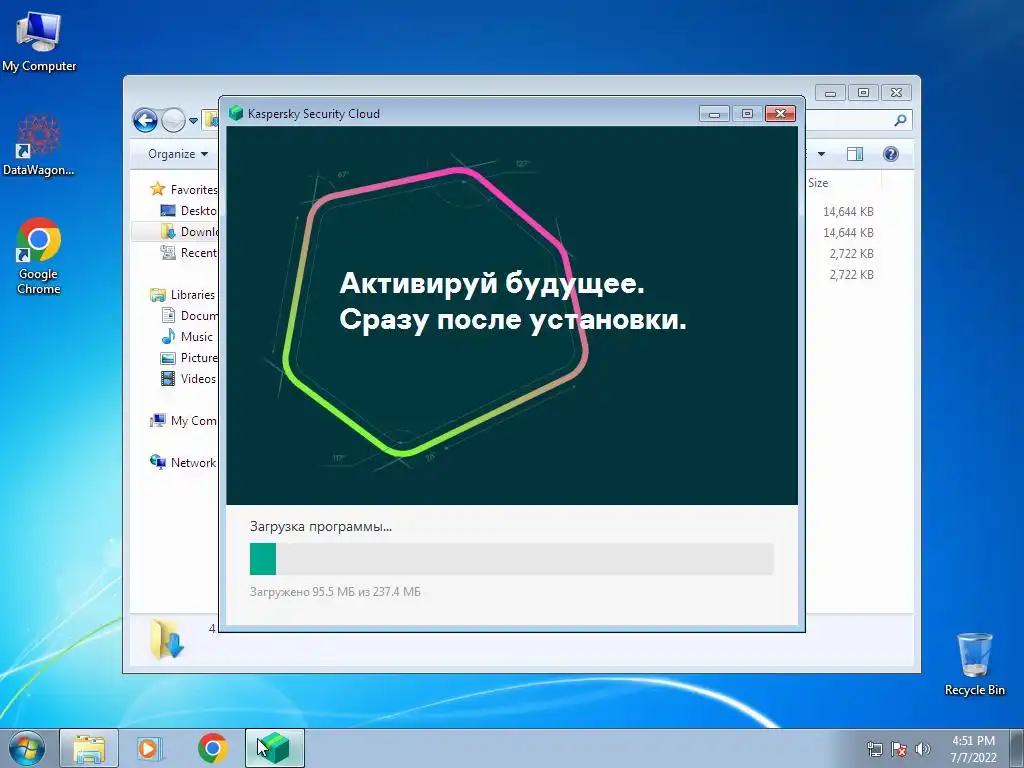The width and height of the screenshot is (1024, 768).
Task: Open recent pages dropdown in Explorer
Action: click(193, 121)
